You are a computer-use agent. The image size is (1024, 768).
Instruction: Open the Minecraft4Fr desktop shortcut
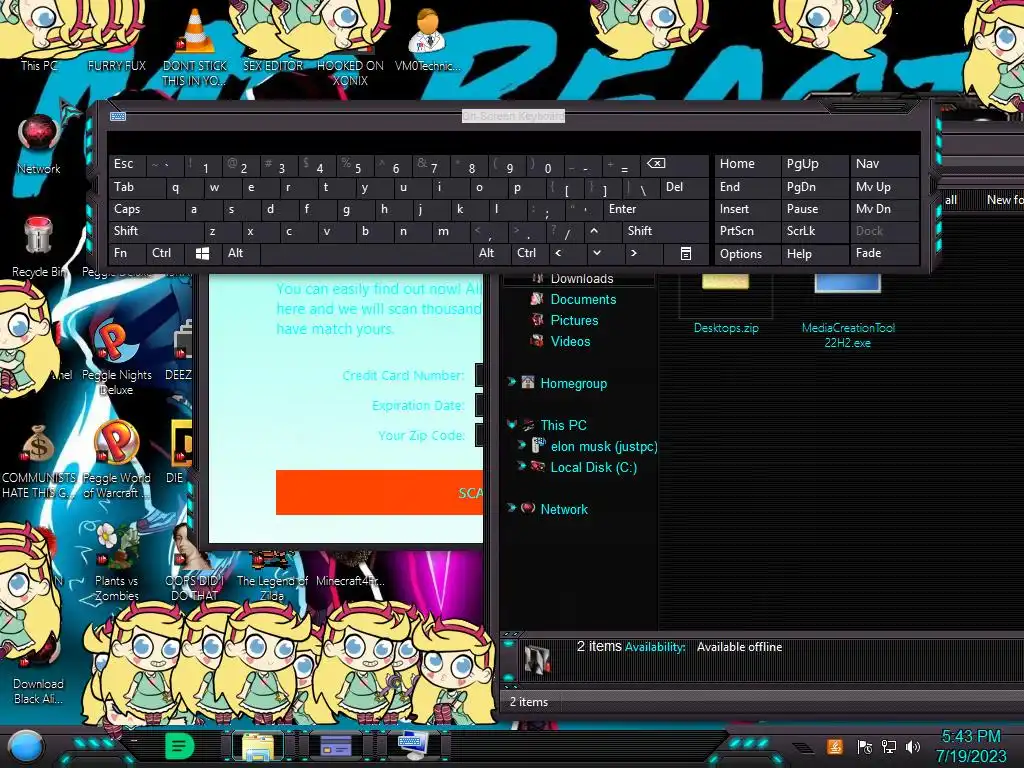[350, 571]
